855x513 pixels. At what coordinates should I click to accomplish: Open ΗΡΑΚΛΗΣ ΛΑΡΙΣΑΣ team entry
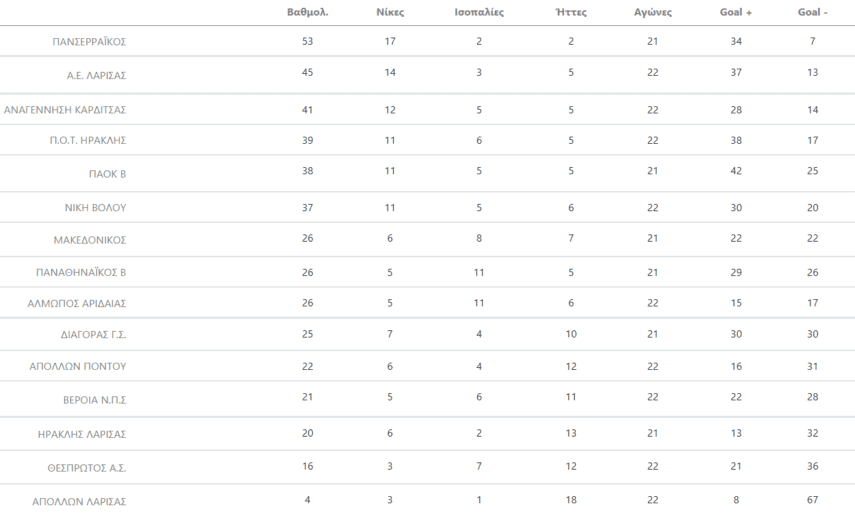[83, 434]
